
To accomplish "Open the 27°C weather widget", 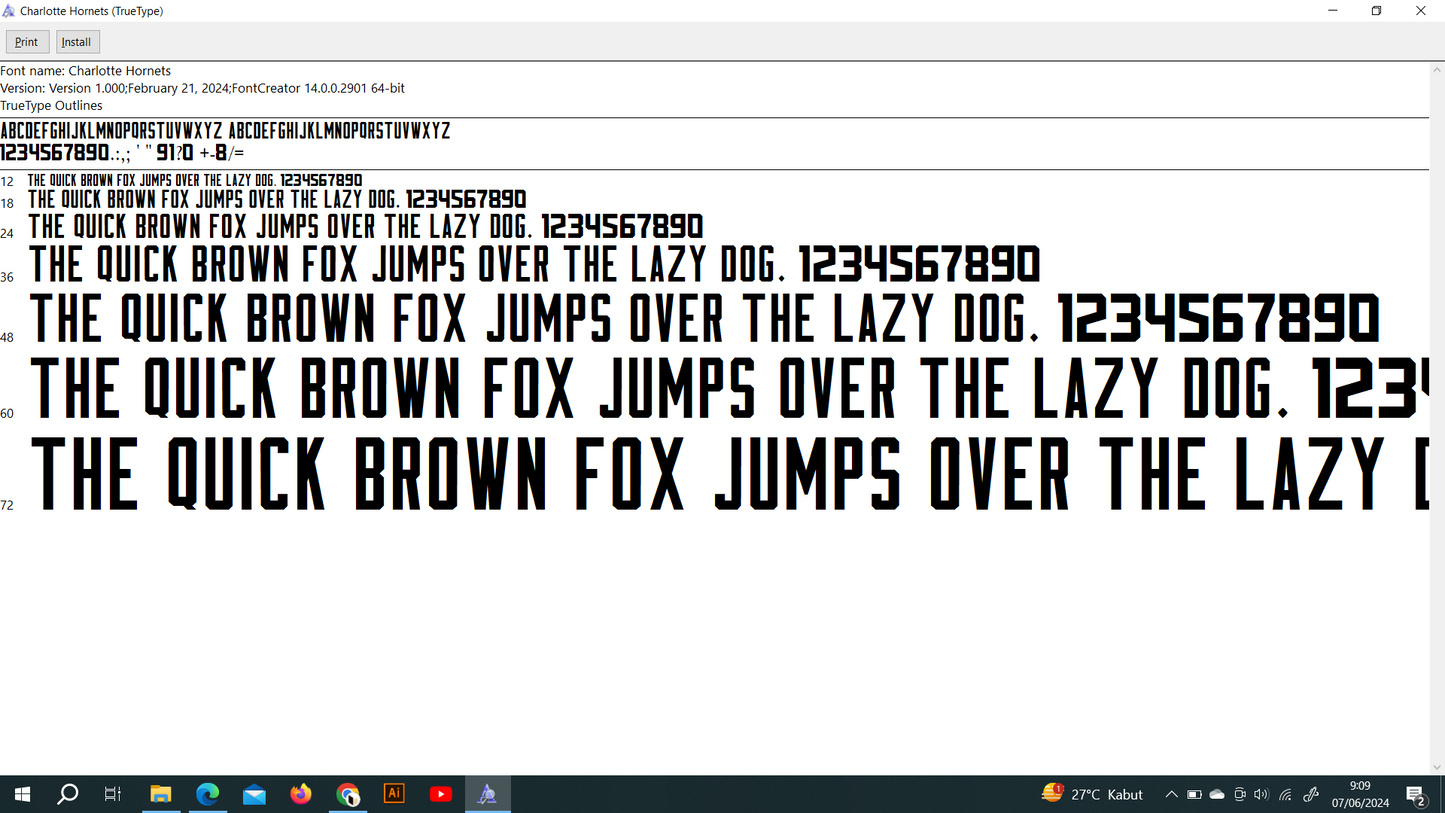I will [x=1092, y=794].
